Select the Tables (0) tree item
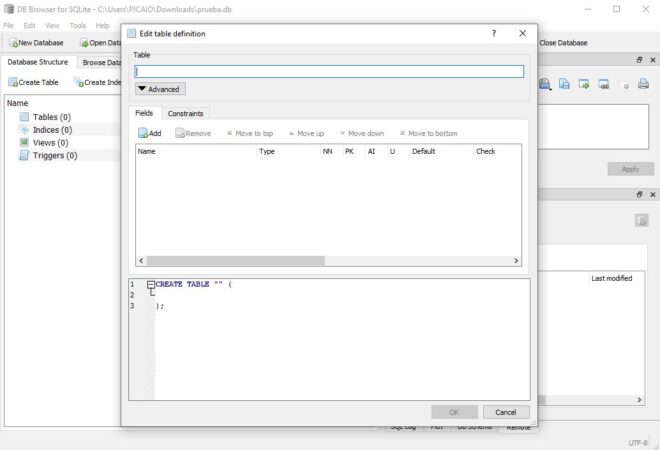The width and height of the screenshot is (660, 450). [x=51, y=117]
